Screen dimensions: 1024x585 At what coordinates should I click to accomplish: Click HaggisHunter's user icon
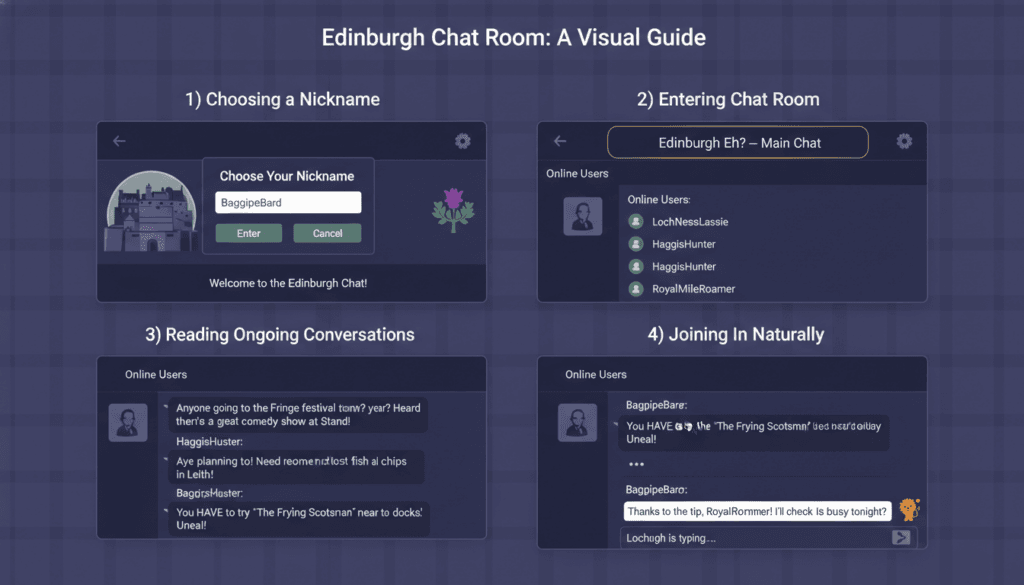coord(634,243)
